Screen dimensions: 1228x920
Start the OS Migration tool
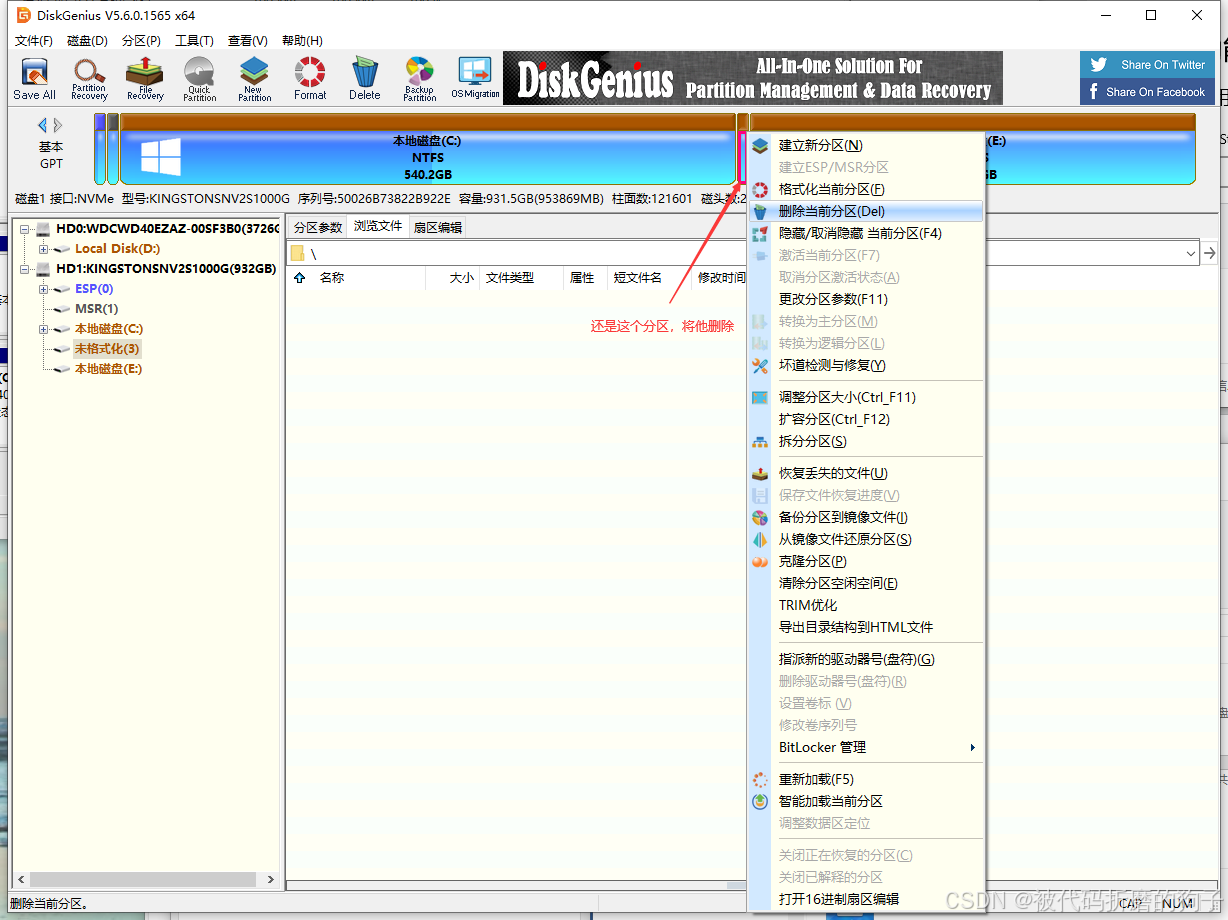point(475,79)
